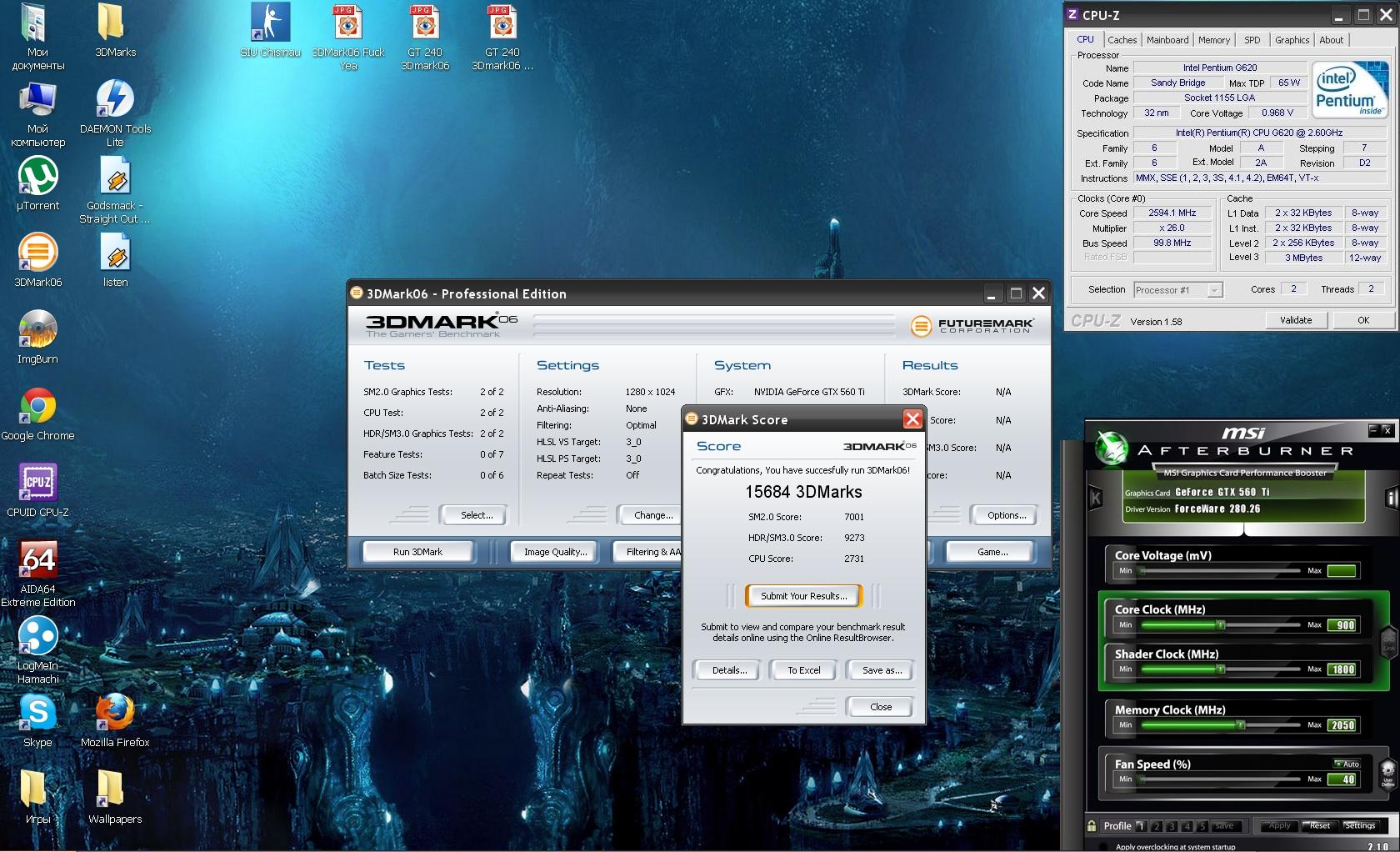Open Image Quality options in 3DMark06
Viewport: 1400px width, 852px height.
(x=555, y=552)
